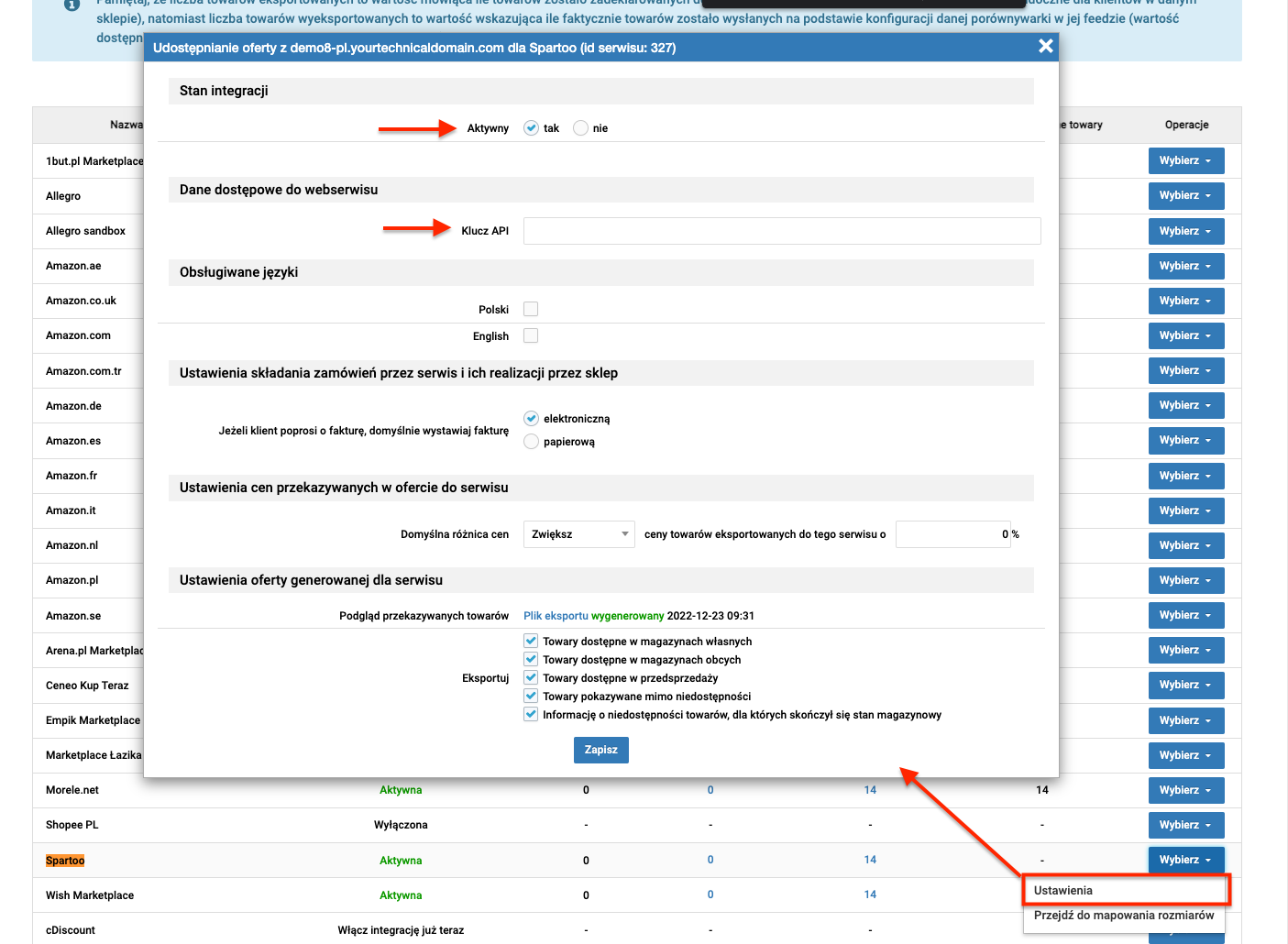Click 'Stan integracji' section heading
This screenshot has height=944, width=1288.
click(224, 91)
